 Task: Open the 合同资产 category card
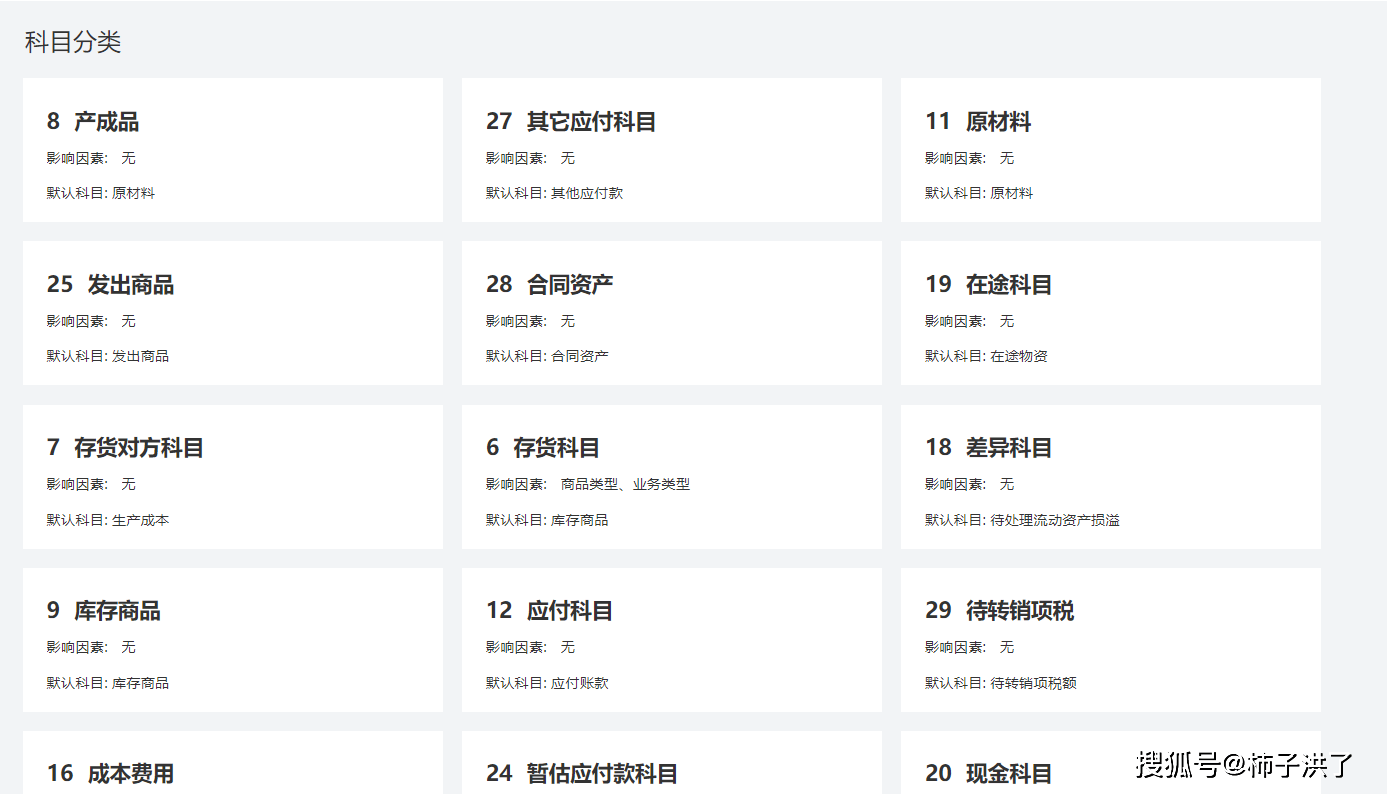[x=671, y=313]
